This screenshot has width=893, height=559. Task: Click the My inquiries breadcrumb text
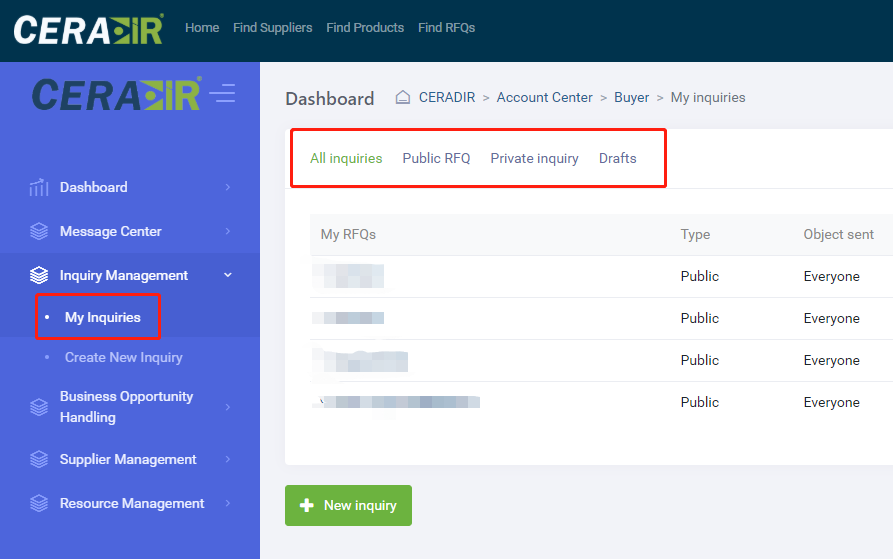708,97
